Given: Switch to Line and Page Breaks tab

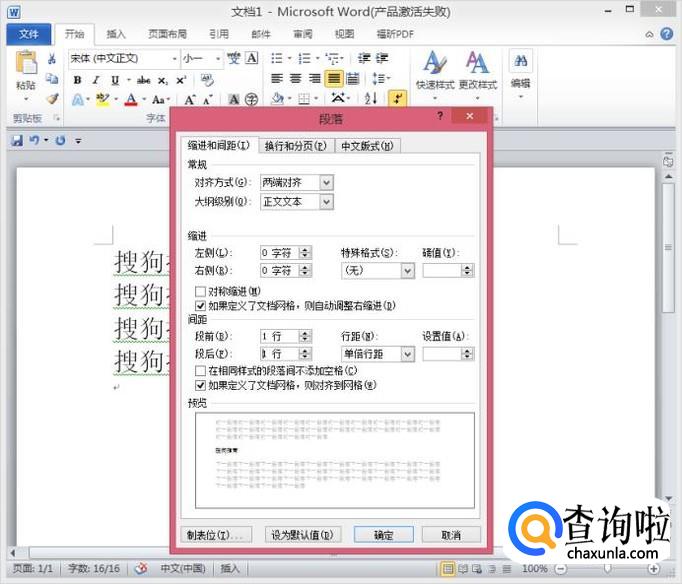Looking at the screenshot, I should click(x=296, y=146).
